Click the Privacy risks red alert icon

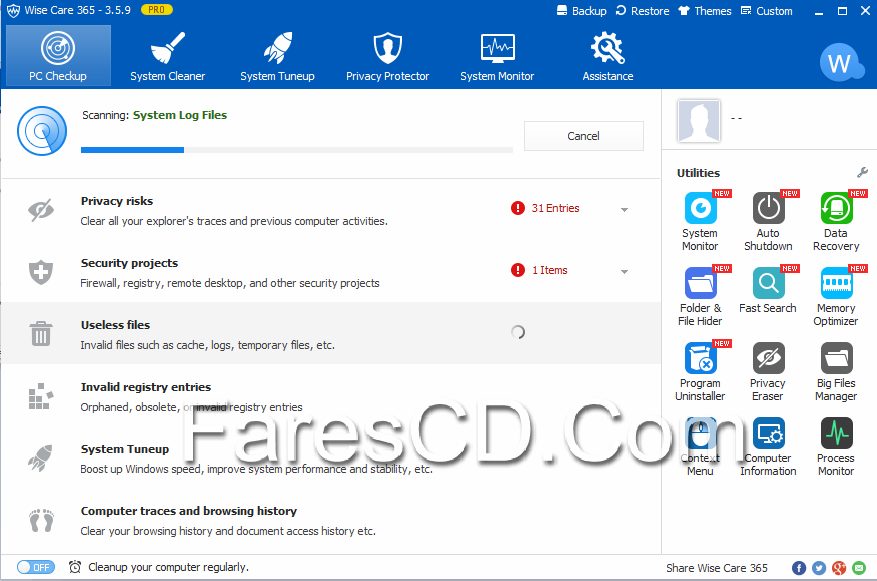pyautogui.click(x=518, y=208)
